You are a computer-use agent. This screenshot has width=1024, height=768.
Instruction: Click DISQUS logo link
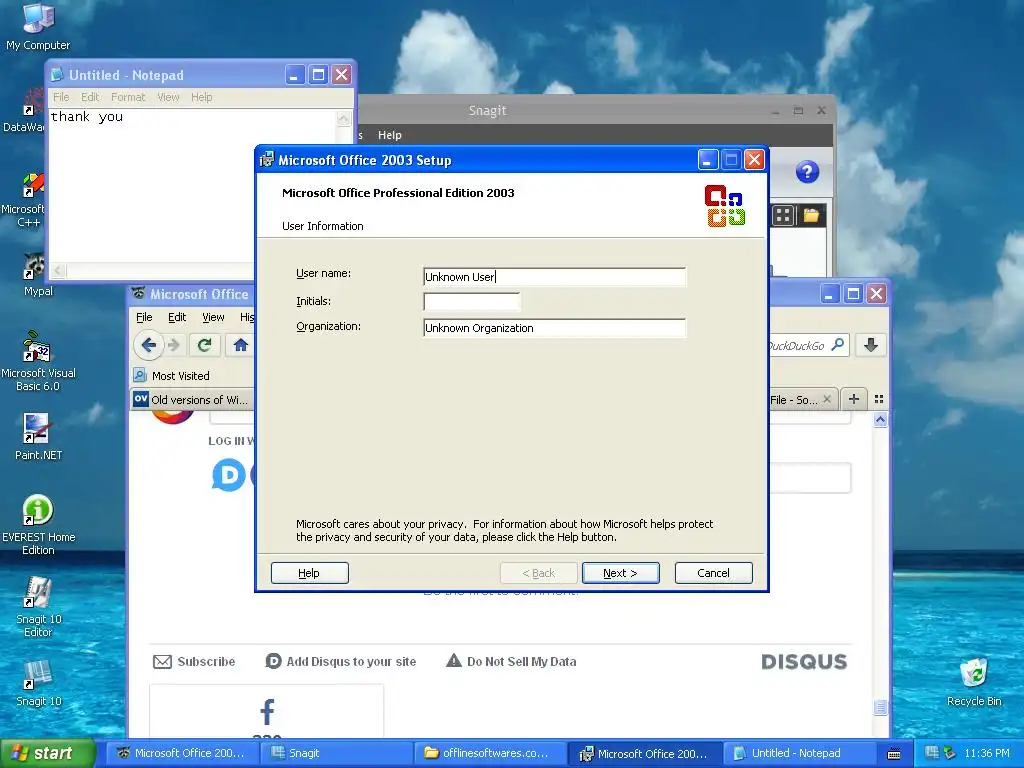click(804, 662)
